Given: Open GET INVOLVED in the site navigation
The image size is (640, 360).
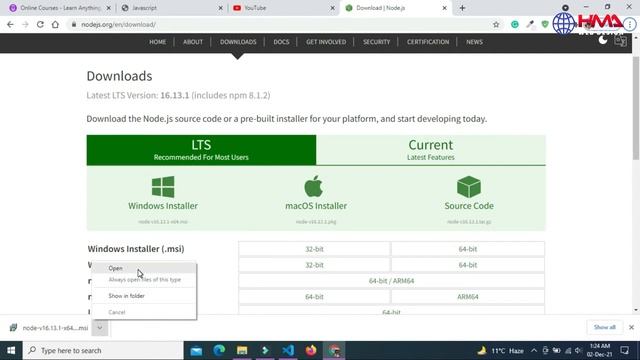Looking at the screenshot, I should point(326,42).
